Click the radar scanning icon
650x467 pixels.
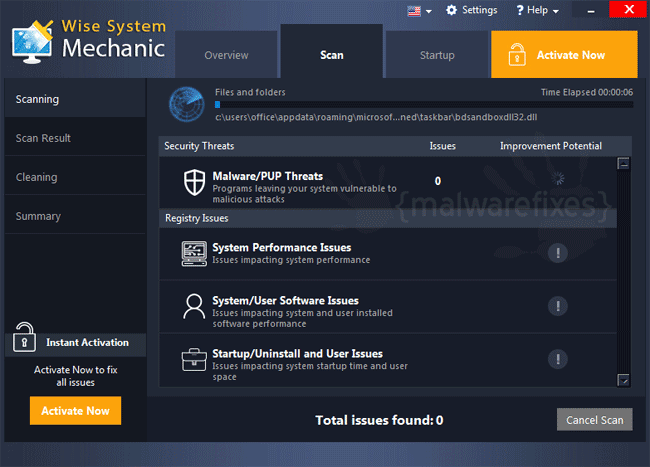click(187, 104)
